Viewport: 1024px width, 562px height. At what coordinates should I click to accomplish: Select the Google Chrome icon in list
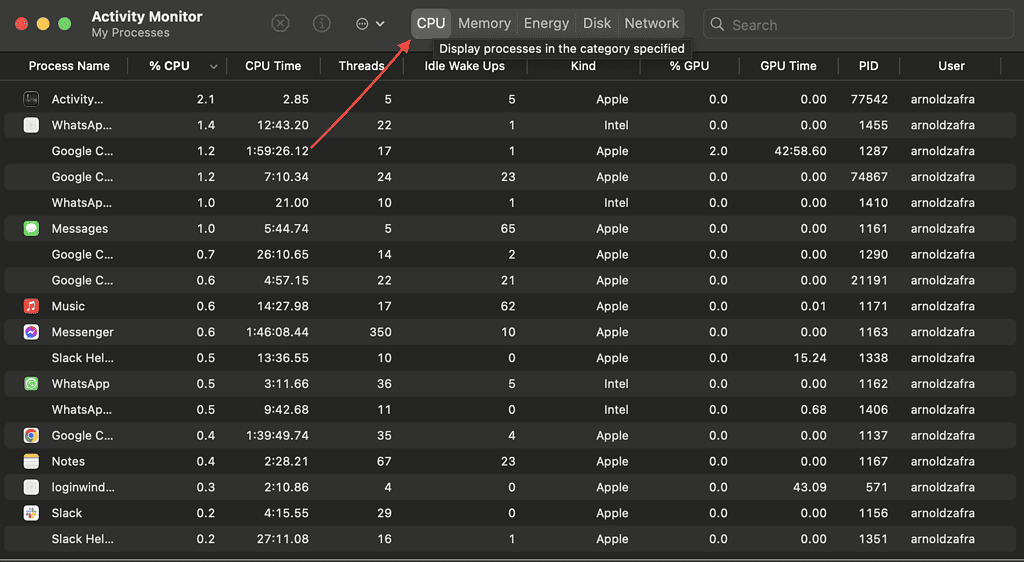point(31,435)
